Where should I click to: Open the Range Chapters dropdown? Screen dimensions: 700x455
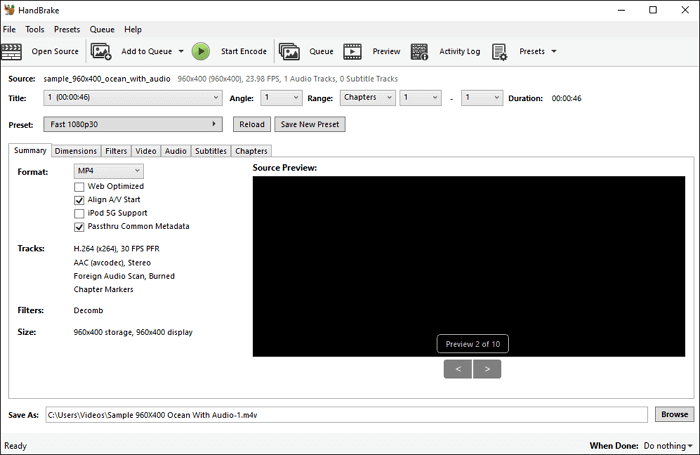(366, 98)
